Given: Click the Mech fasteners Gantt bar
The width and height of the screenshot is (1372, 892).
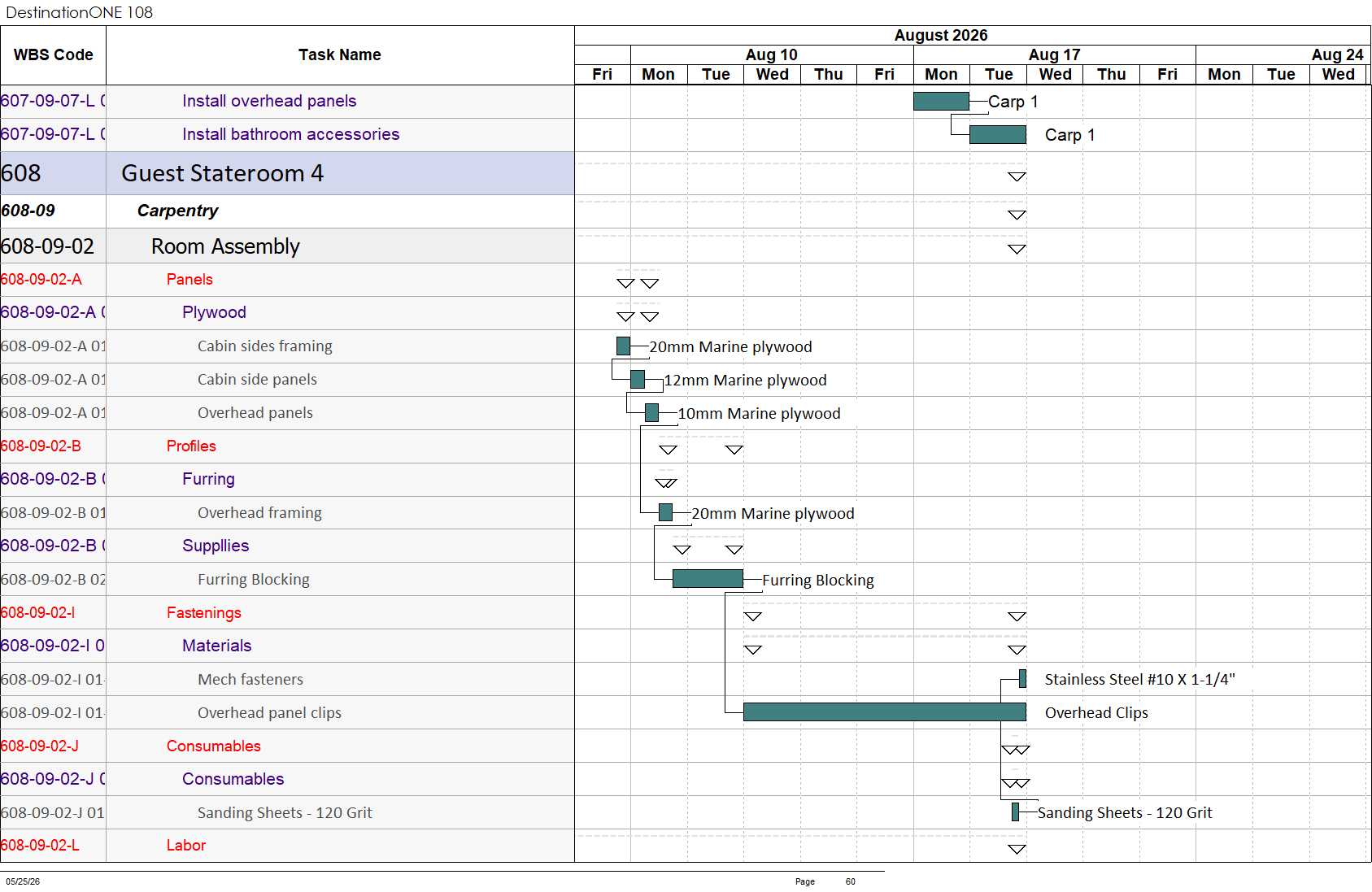Looking at the screenshot, I should (1023, 678).
